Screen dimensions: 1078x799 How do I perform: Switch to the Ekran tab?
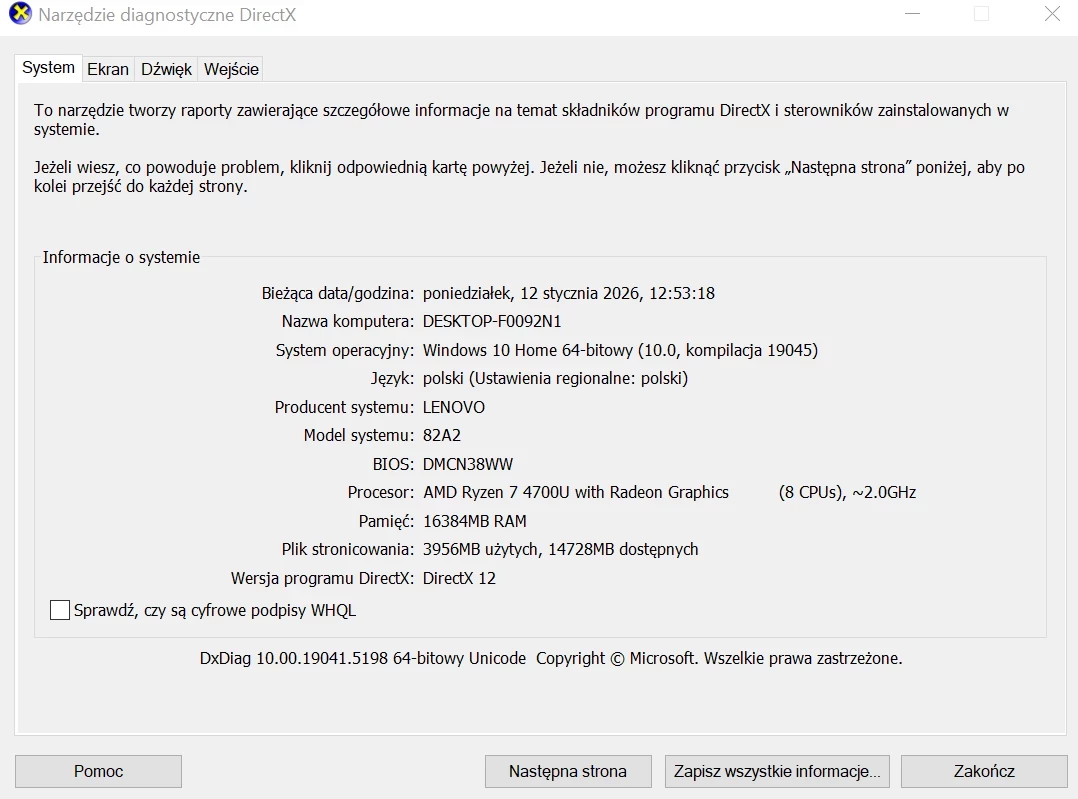click(107, 68)
